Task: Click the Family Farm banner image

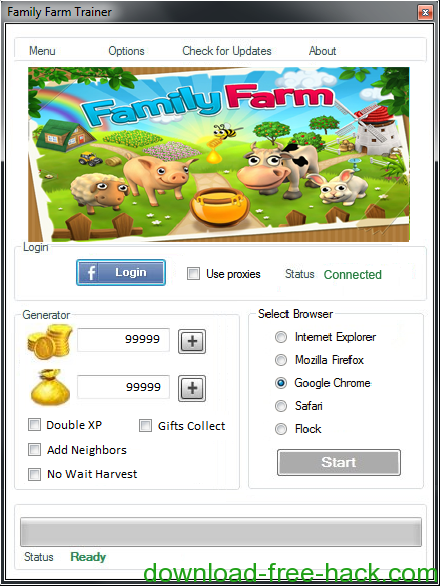Action: (x=219, y=154)
